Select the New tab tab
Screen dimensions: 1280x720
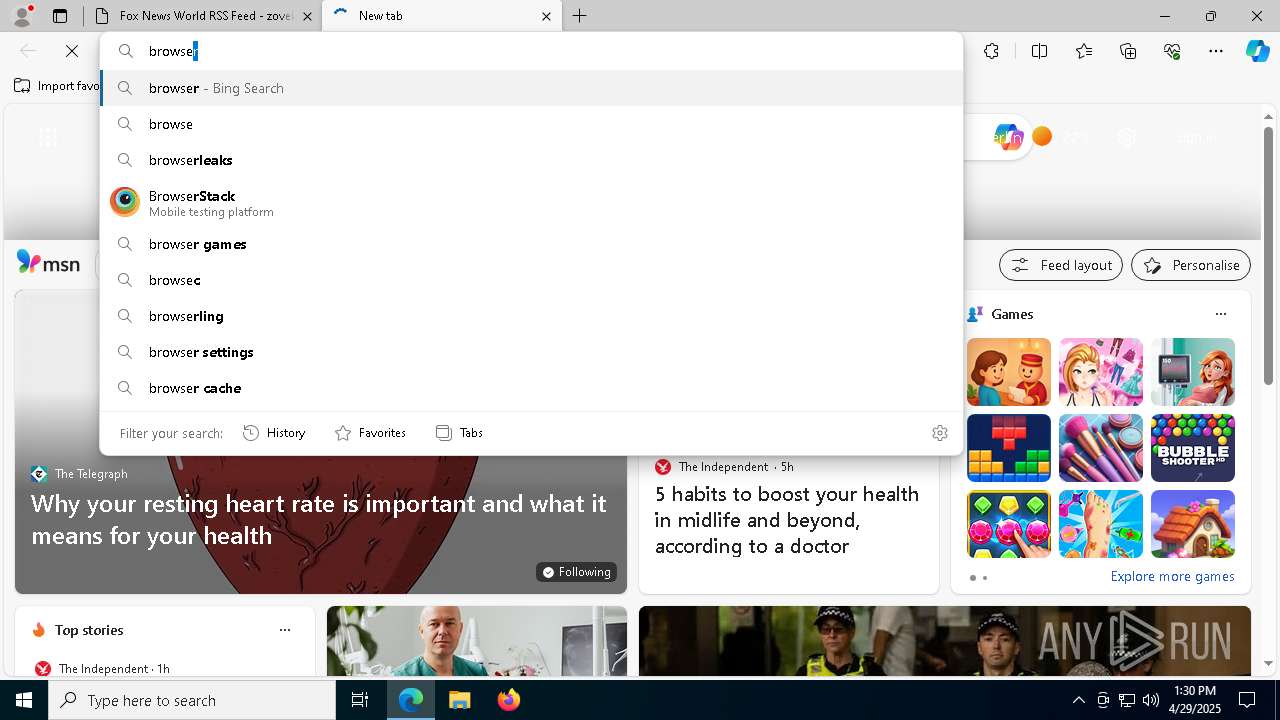point(442,16)
